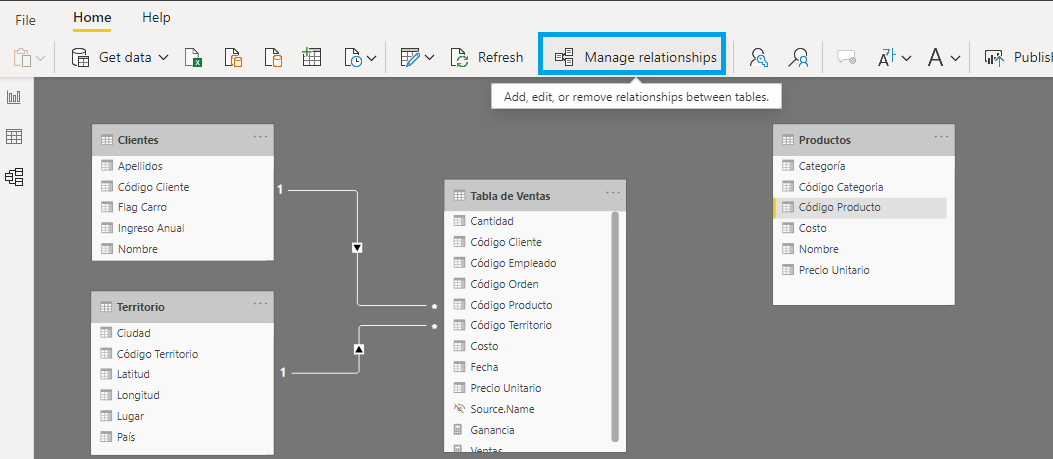Toggle visibility of hidden Source.Name field
The width and height of the screenshot is (1053, 459).
click(x=459, y=409)
